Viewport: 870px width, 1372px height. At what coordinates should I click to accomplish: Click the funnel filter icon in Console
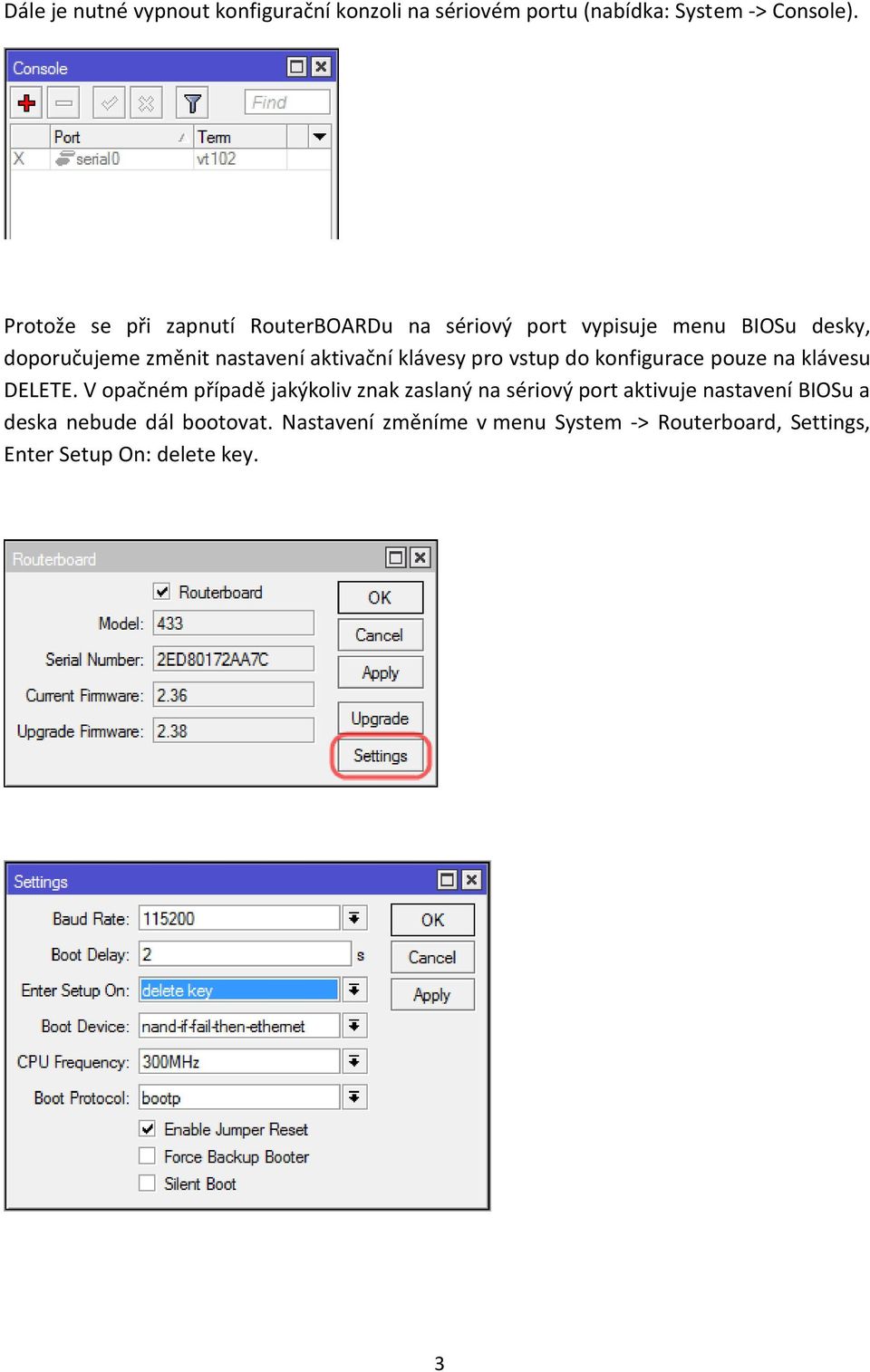point(191,102)
